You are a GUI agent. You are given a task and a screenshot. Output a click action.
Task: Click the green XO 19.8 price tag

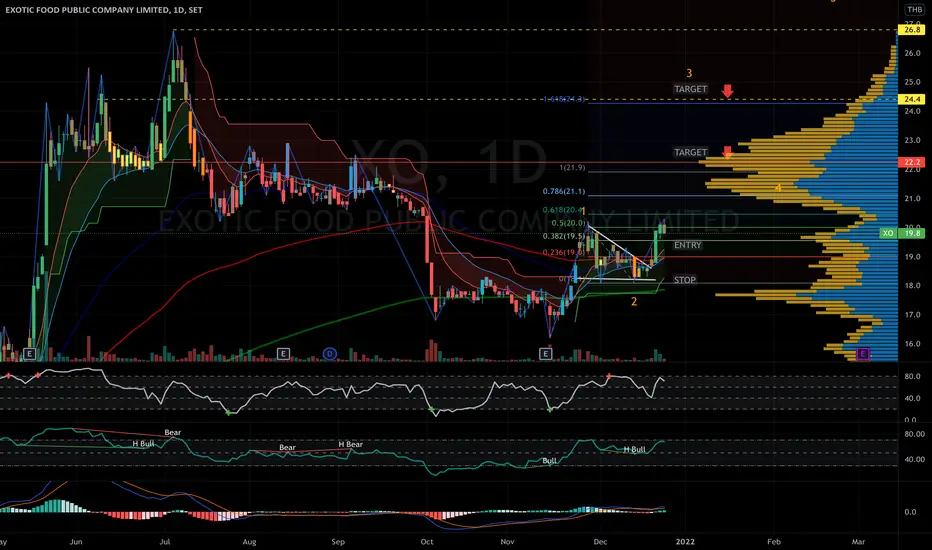[x=902, y=233]
